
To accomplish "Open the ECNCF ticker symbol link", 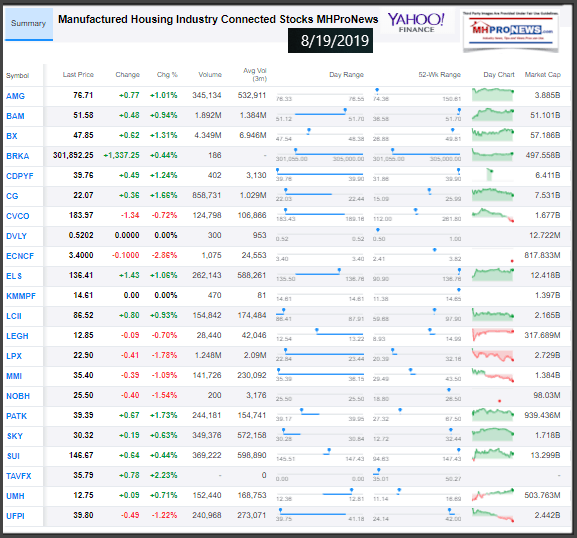I will point(20,256).
